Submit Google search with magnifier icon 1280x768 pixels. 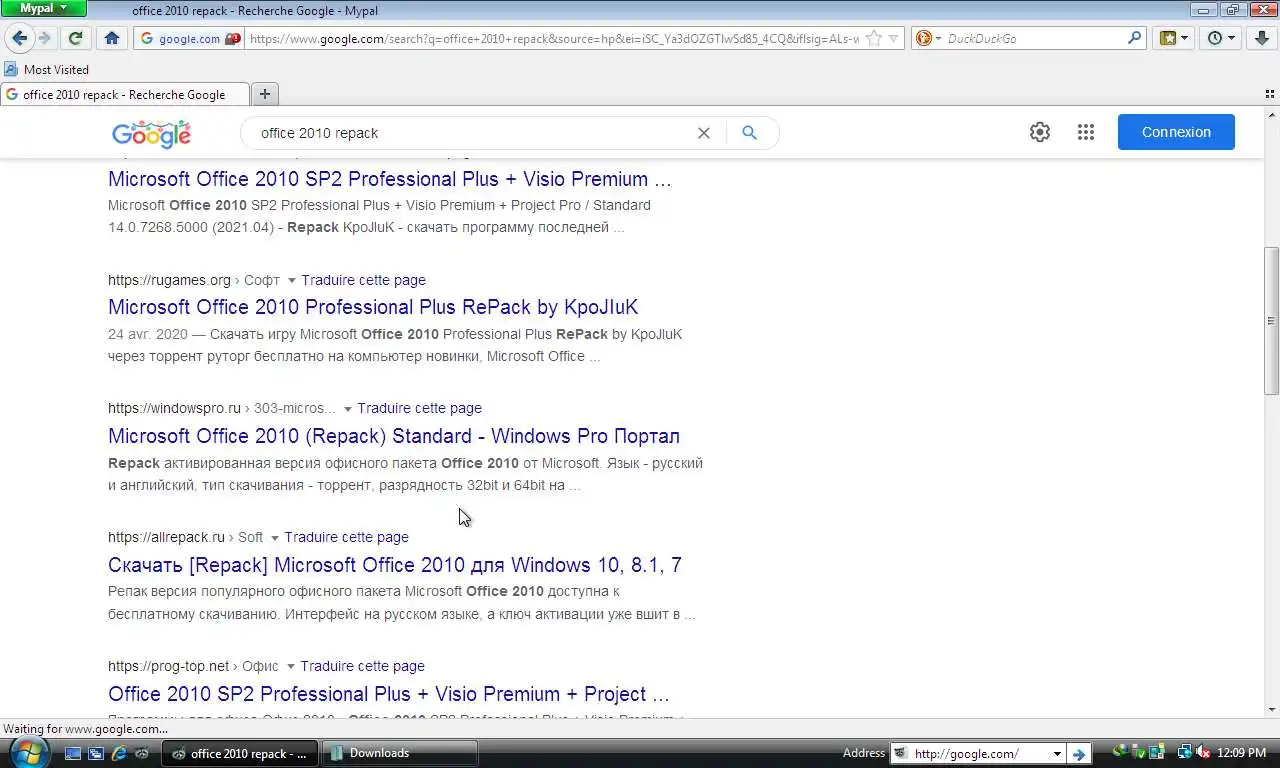click(749, 133)
